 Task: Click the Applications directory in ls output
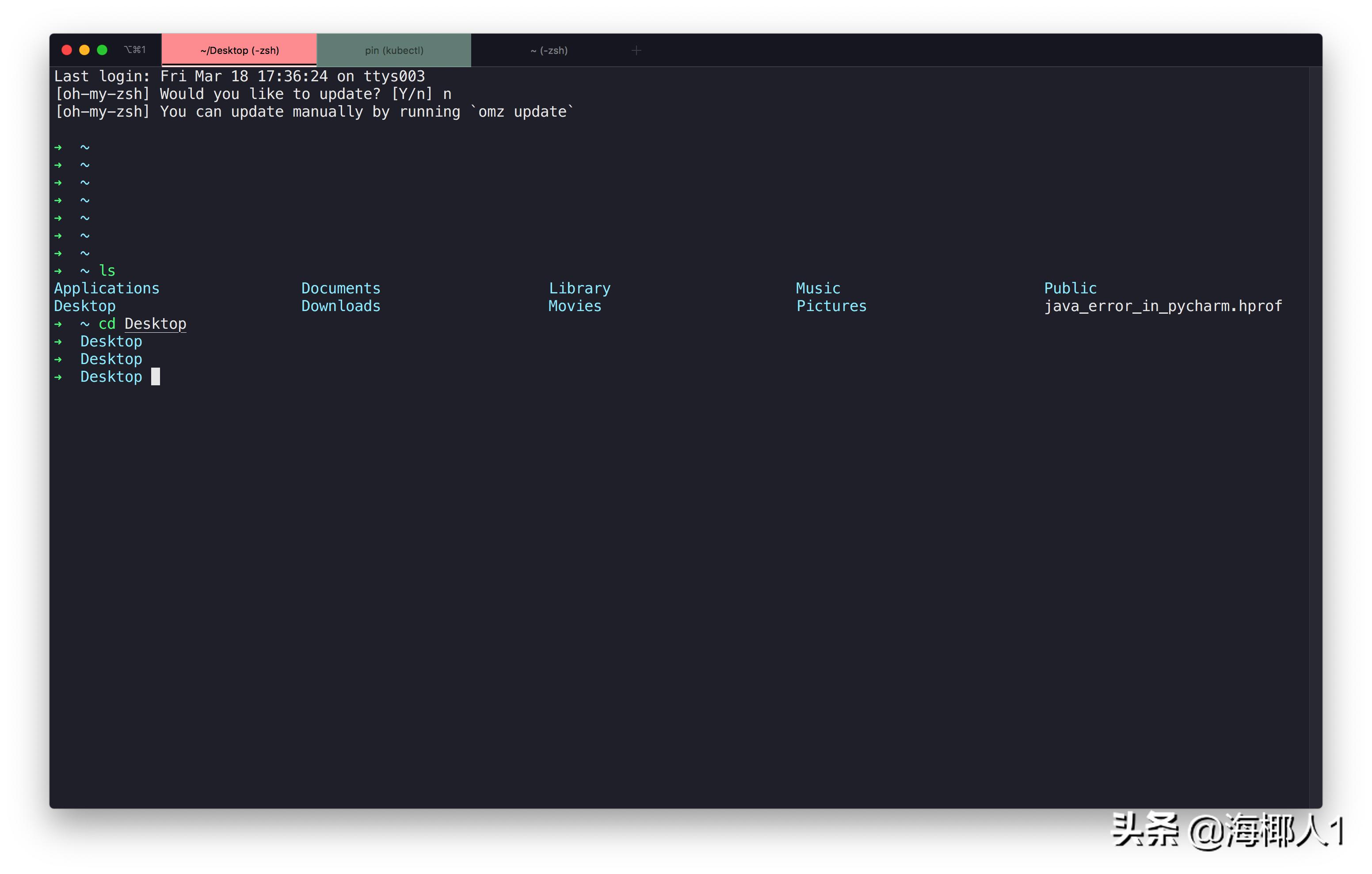click(x=107, y=288)
